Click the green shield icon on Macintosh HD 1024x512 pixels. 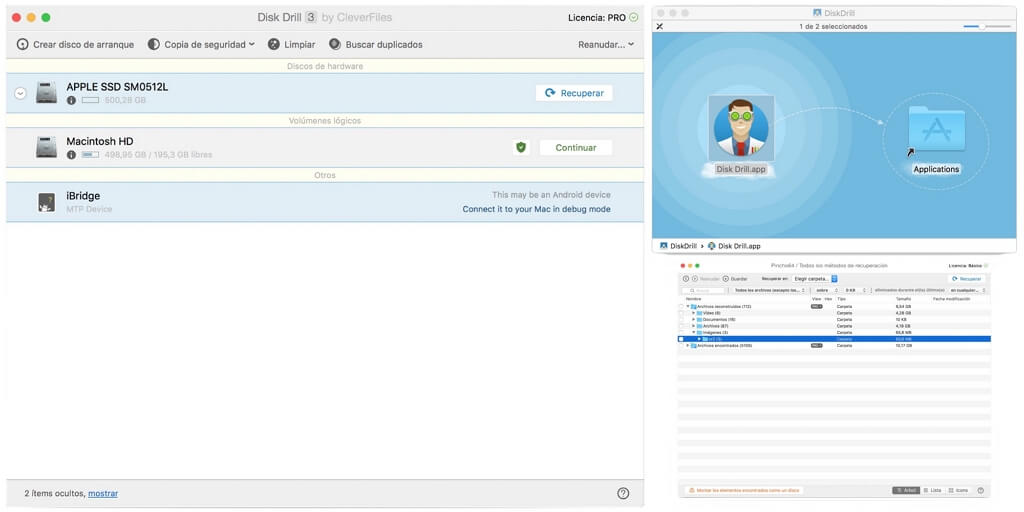[x=520, y=148]
